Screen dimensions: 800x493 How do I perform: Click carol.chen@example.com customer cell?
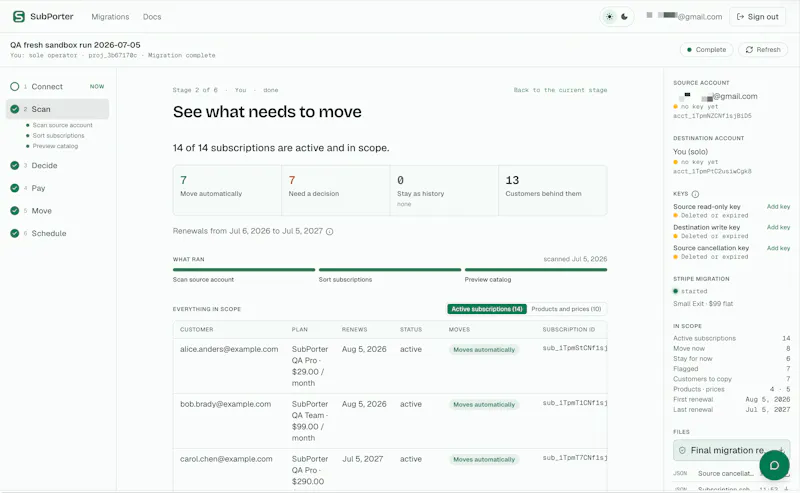pos(226,459)
